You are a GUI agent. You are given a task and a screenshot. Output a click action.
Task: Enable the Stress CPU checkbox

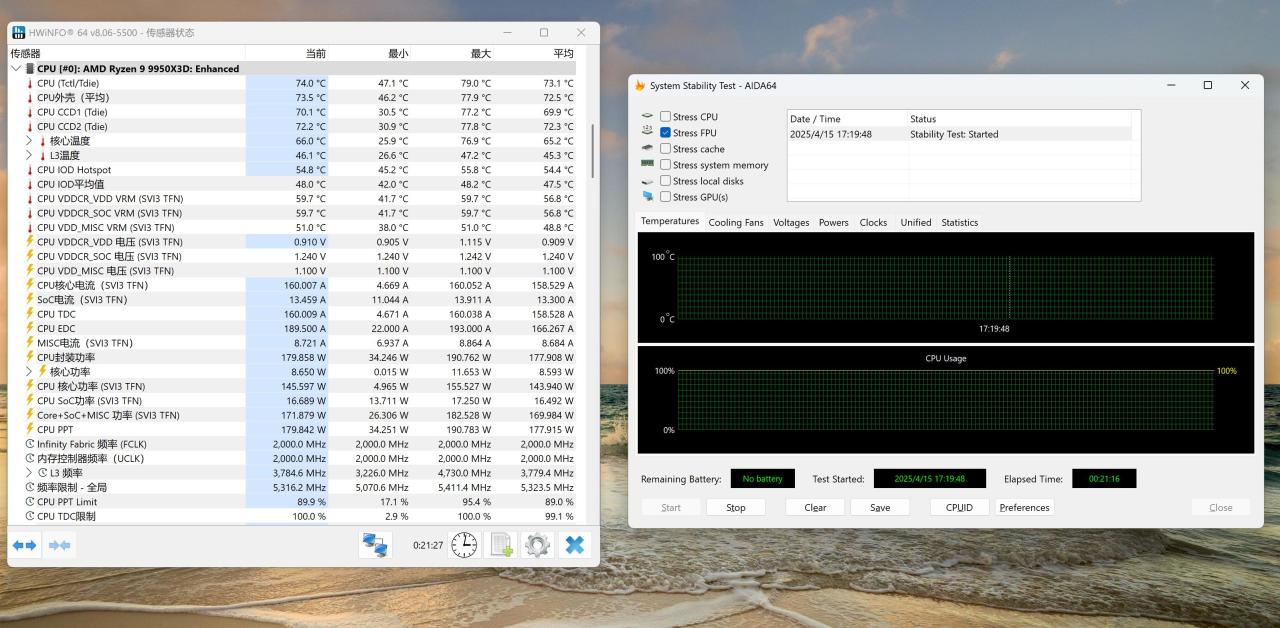click(x=665, y=116)
